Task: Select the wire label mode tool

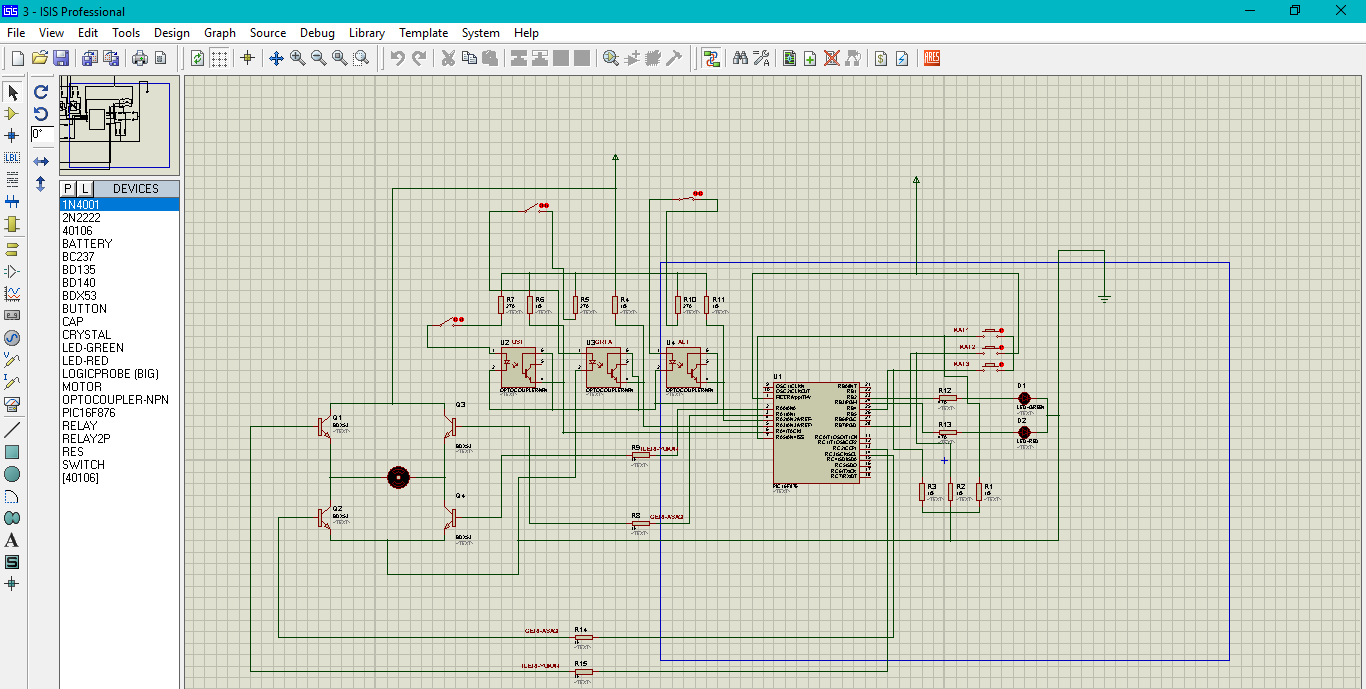Action: (12, 157)
